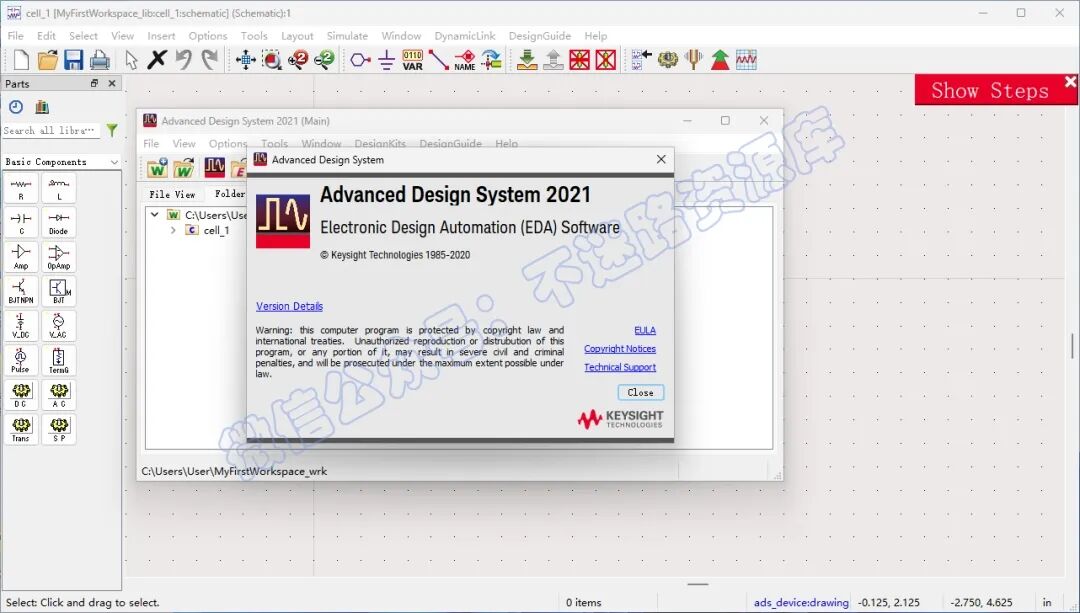Click the Close button in About dialog
The width and height of the screenshot is (1080, 613).
pyautogui.click(x=641, y=393)
